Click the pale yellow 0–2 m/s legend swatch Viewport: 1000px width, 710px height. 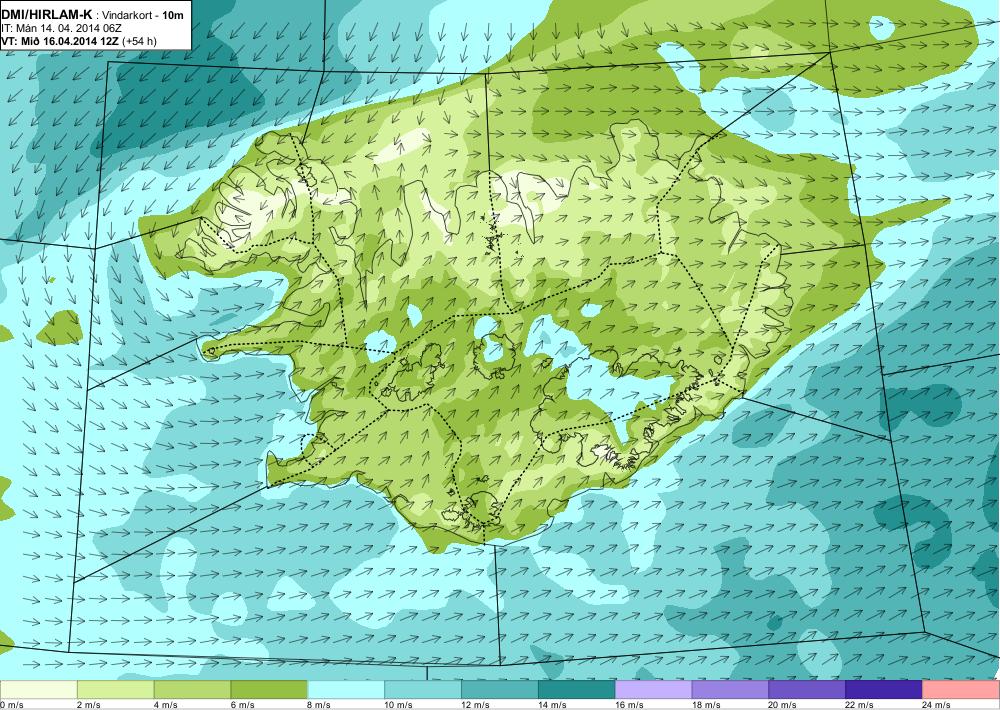38,690
